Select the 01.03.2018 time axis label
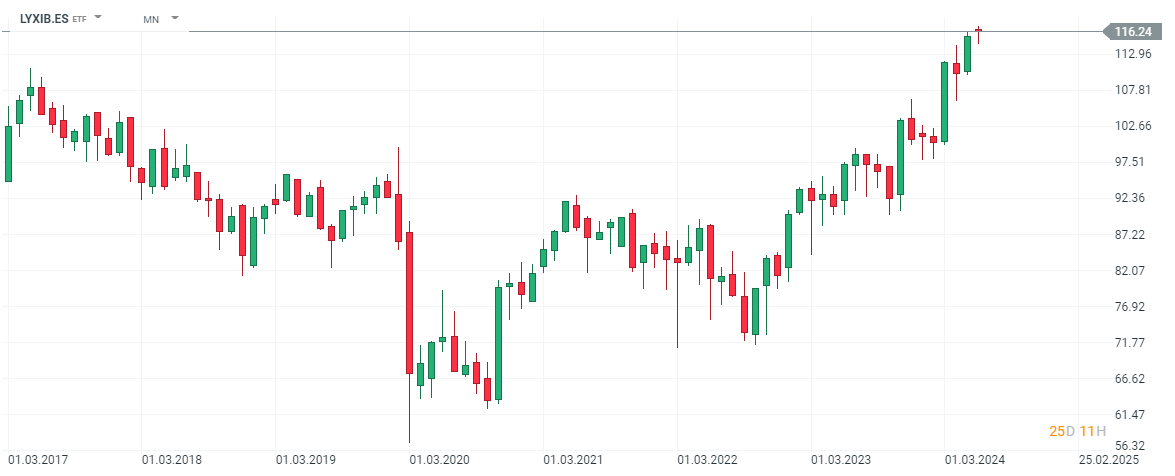 [171, 460]
